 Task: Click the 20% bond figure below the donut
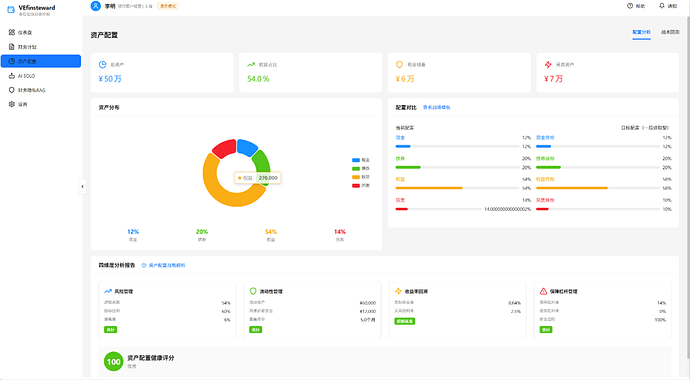tap(202, 231)
